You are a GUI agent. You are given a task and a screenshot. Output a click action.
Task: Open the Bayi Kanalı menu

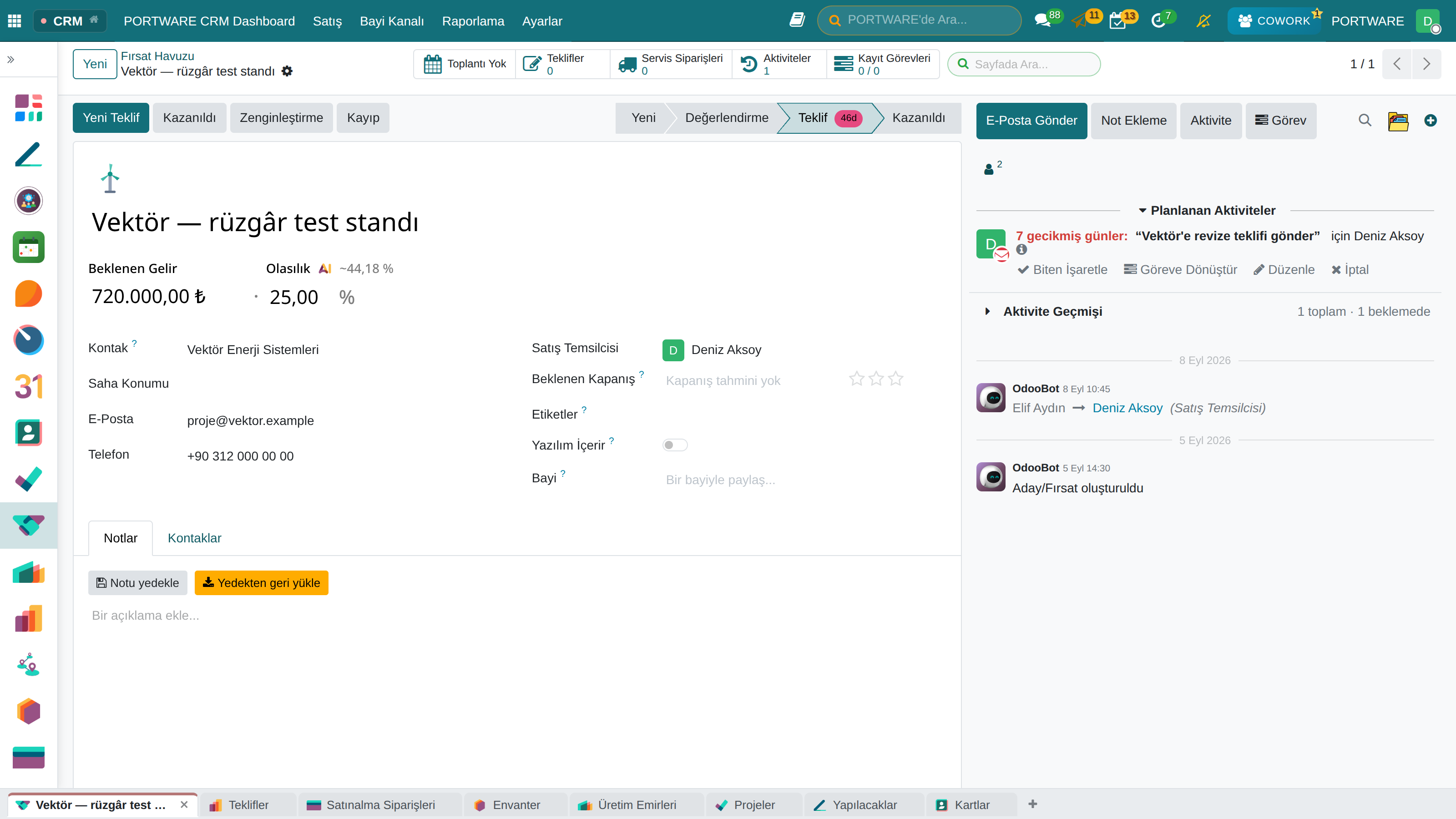(x=392, y=21)
